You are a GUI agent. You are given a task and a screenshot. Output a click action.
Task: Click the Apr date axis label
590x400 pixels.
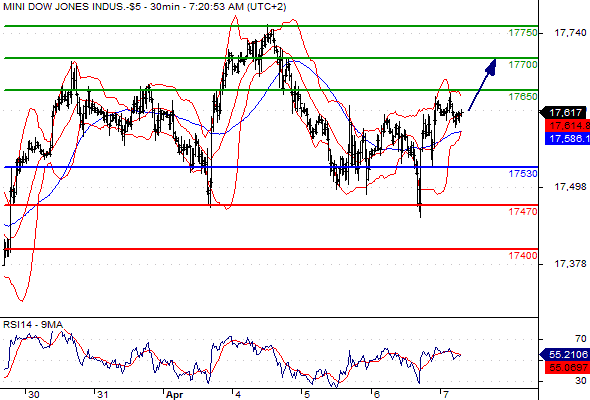point(174,395)
